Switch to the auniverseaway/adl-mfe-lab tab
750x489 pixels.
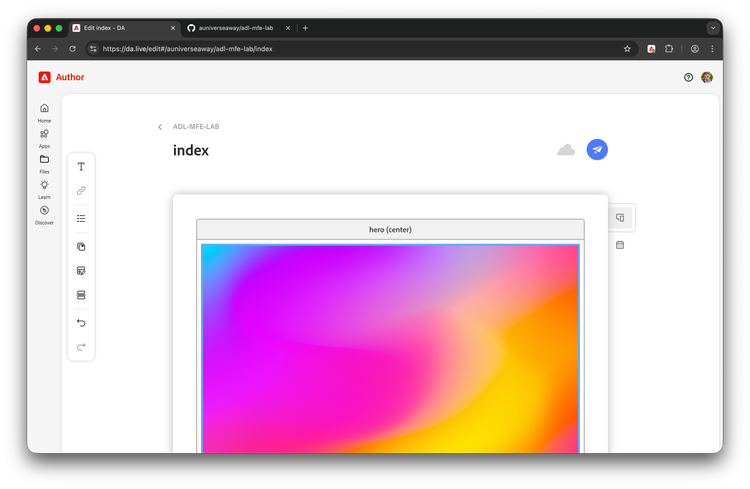tap(236, 28)
